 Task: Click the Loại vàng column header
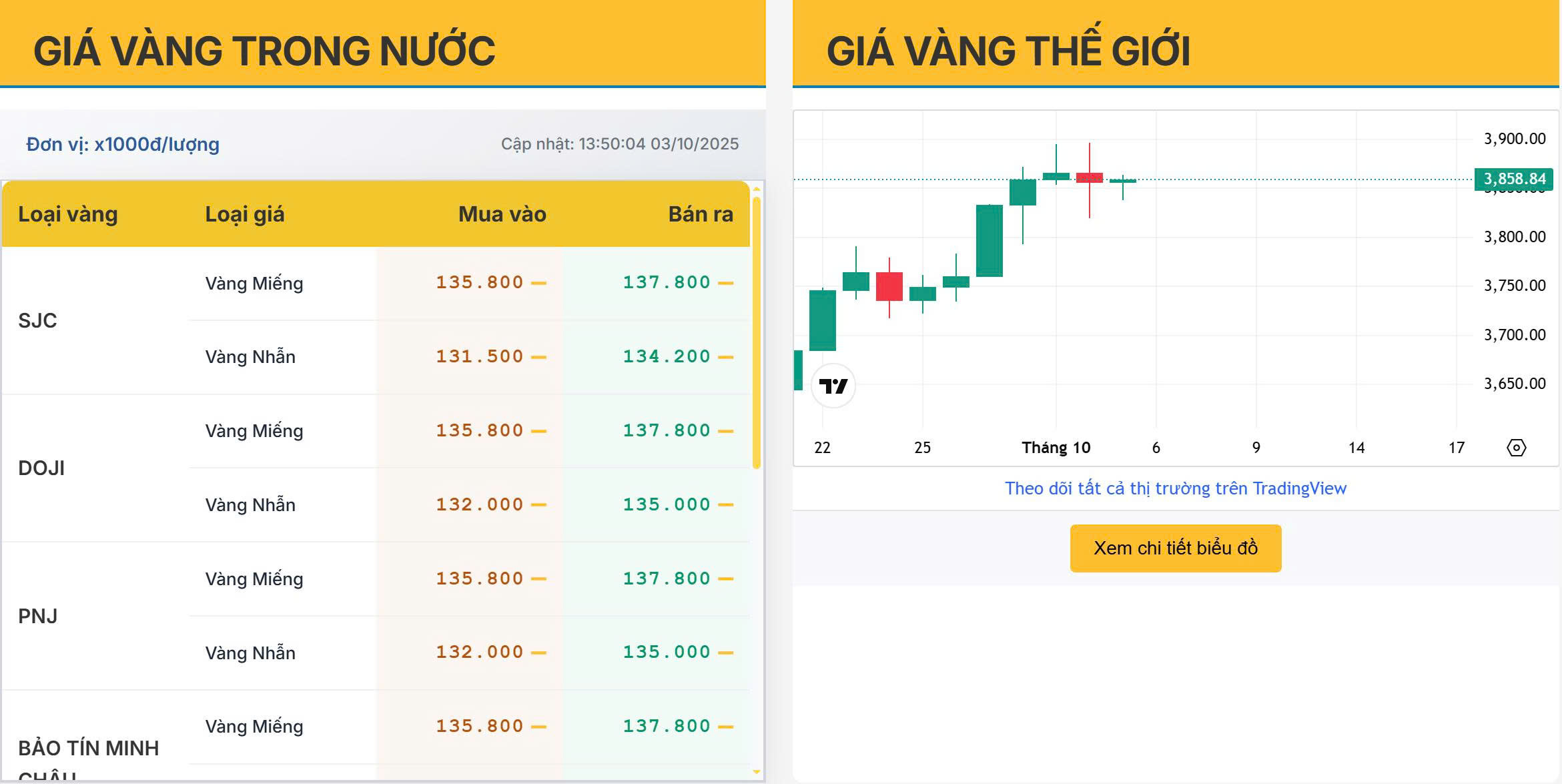[x=67, y=214]
